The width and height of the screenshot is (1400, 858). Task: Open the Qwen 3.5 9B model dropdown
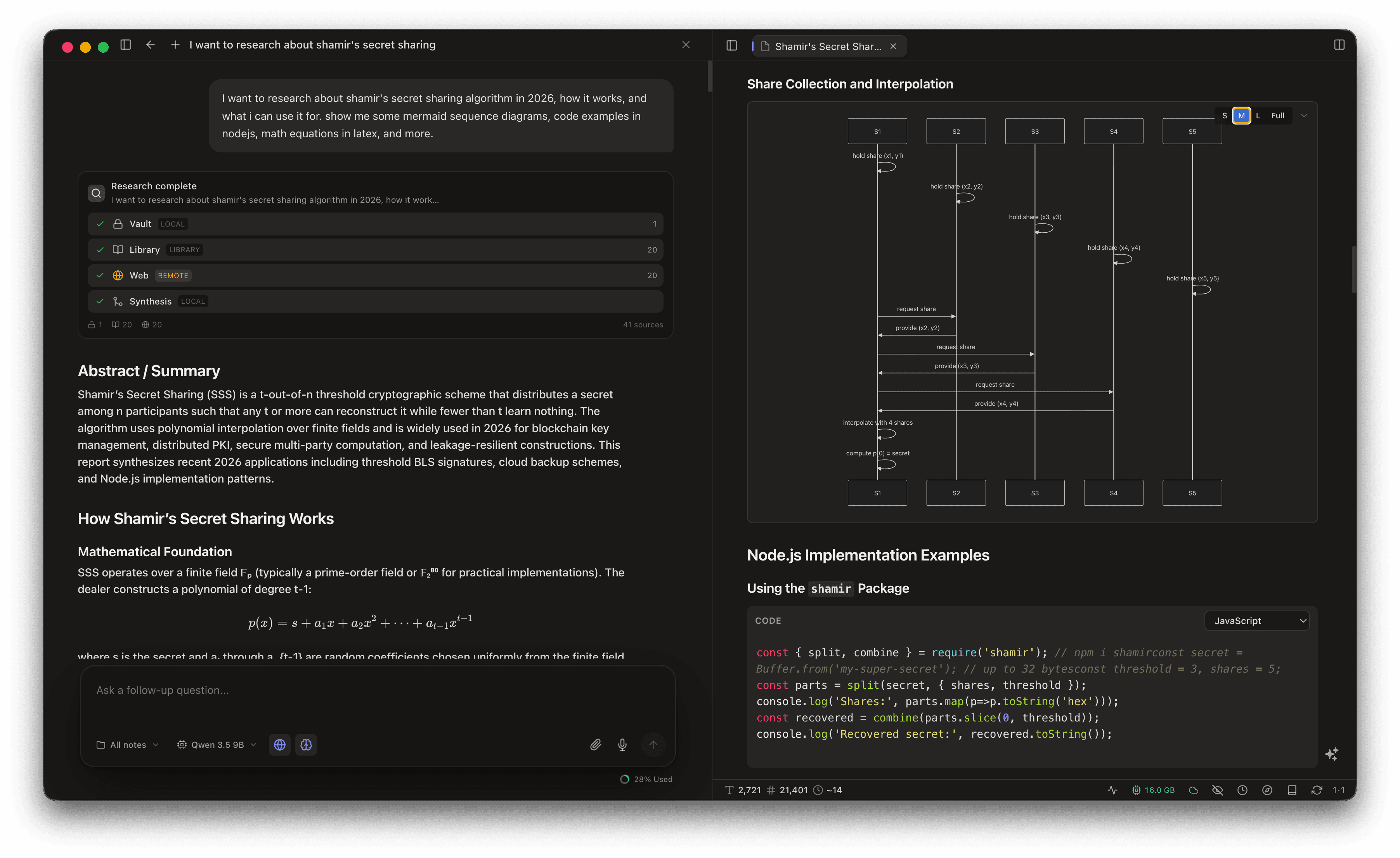[217, 744]
